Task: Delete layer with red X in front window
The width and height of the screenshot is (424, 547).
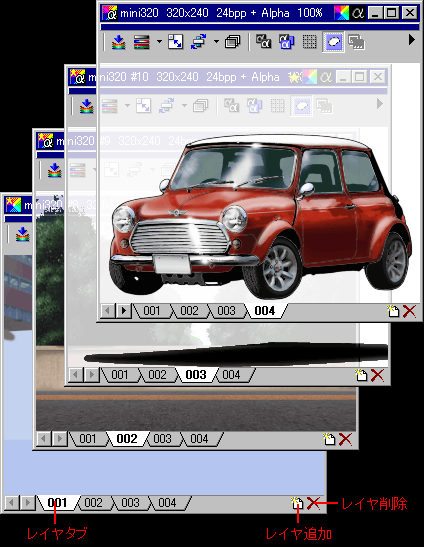Action: [x=409, y=311]
